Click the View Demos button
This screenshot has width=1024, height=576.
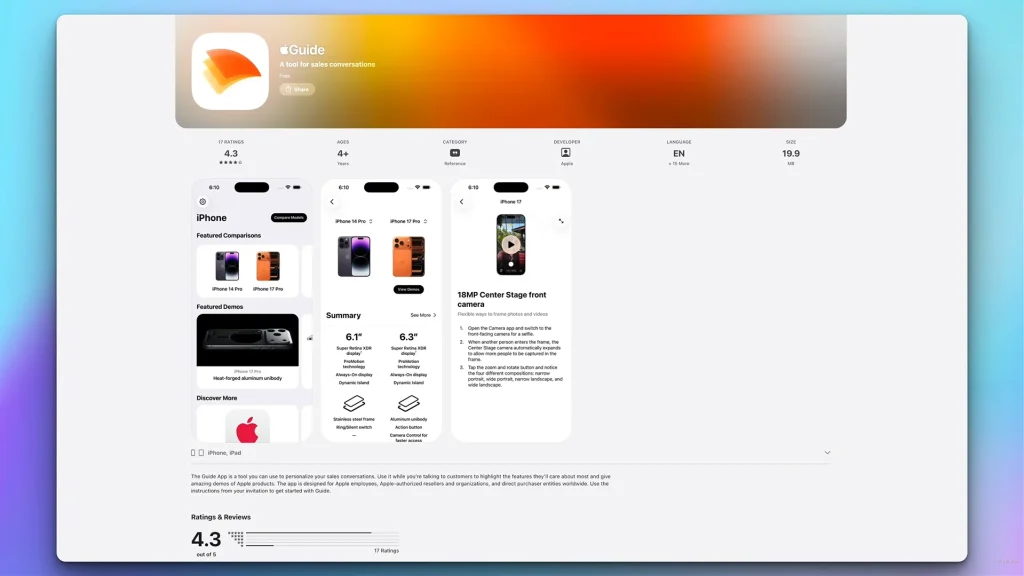point(408,289)
